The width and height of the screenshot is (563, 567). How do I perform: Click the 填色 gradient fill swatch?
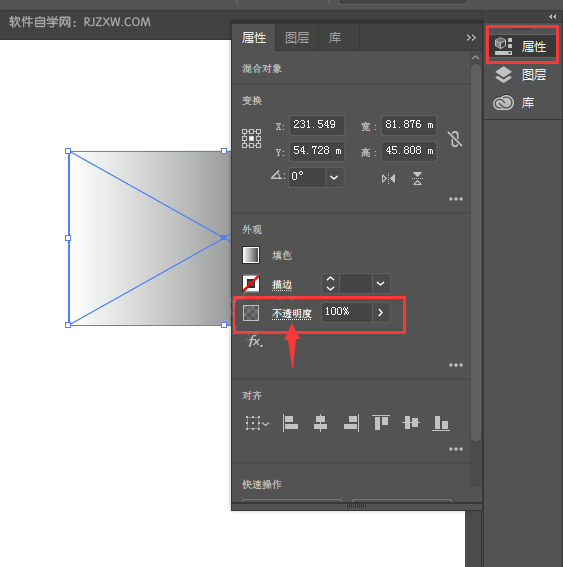(x=251, y=255)
